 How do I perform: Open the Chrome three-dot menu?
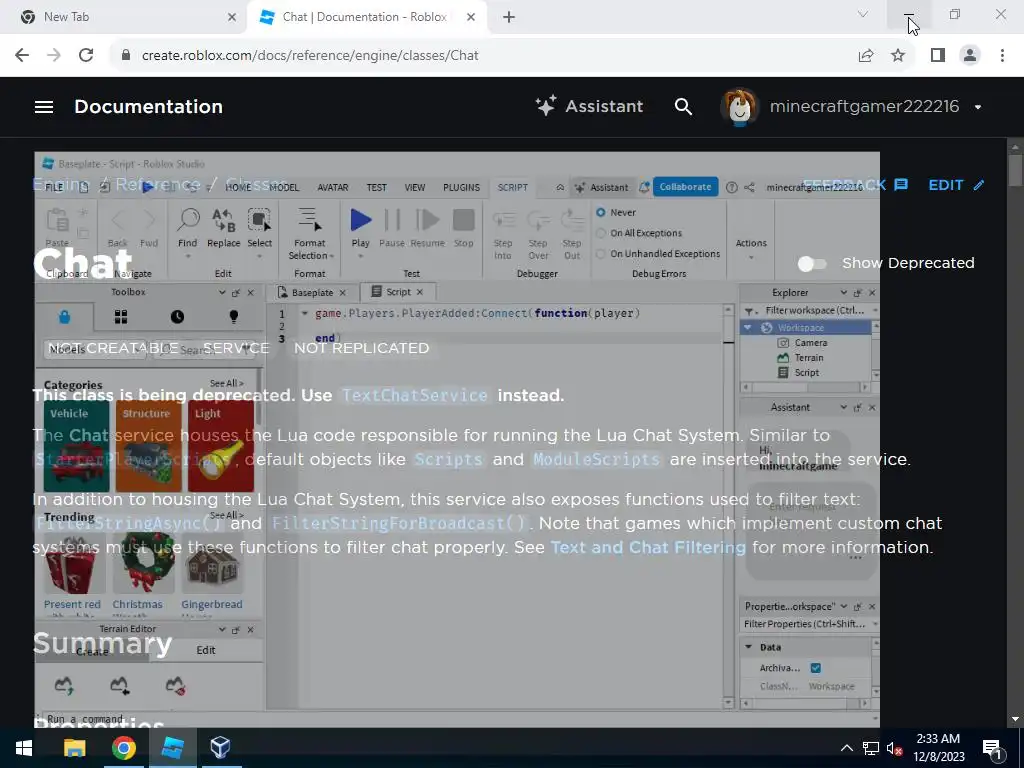point(1002,56)
